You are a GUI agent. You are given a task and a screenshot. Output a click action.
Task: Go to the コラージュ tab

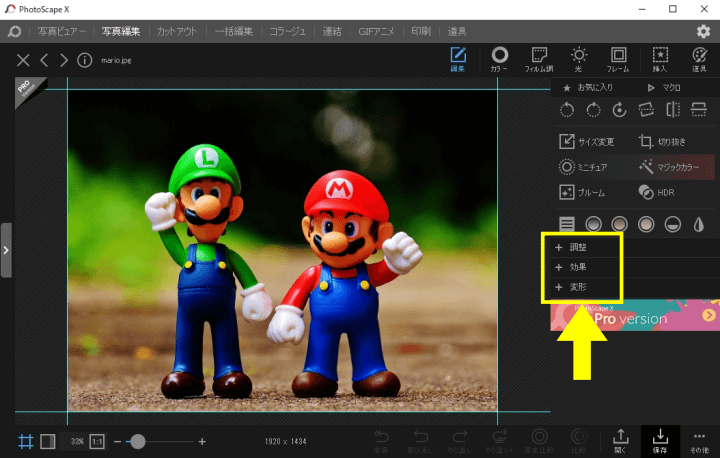287,31
